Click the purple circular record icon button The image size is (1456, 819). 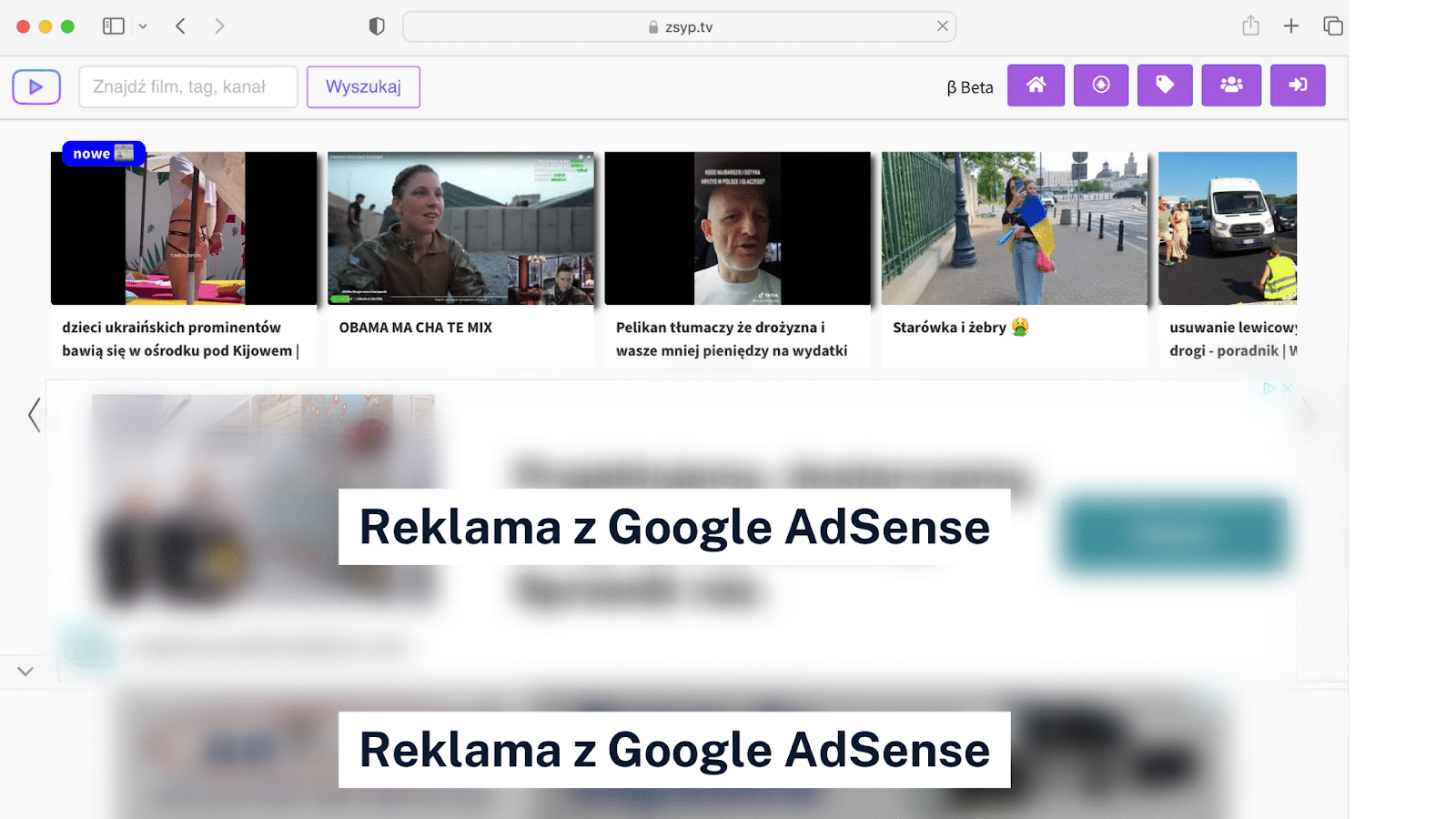[1101, 86]
